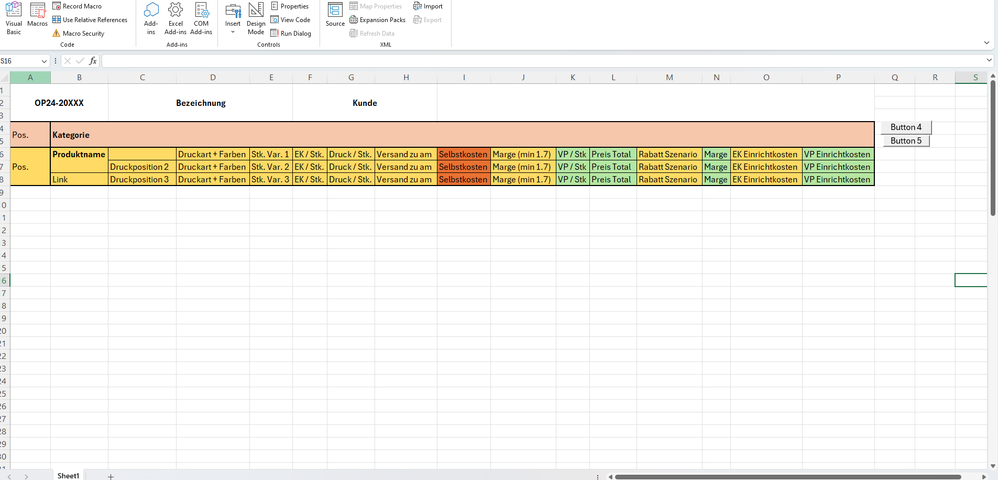
Task: Click XML Import
Action: pyautogui.click(x=428, y=6)
